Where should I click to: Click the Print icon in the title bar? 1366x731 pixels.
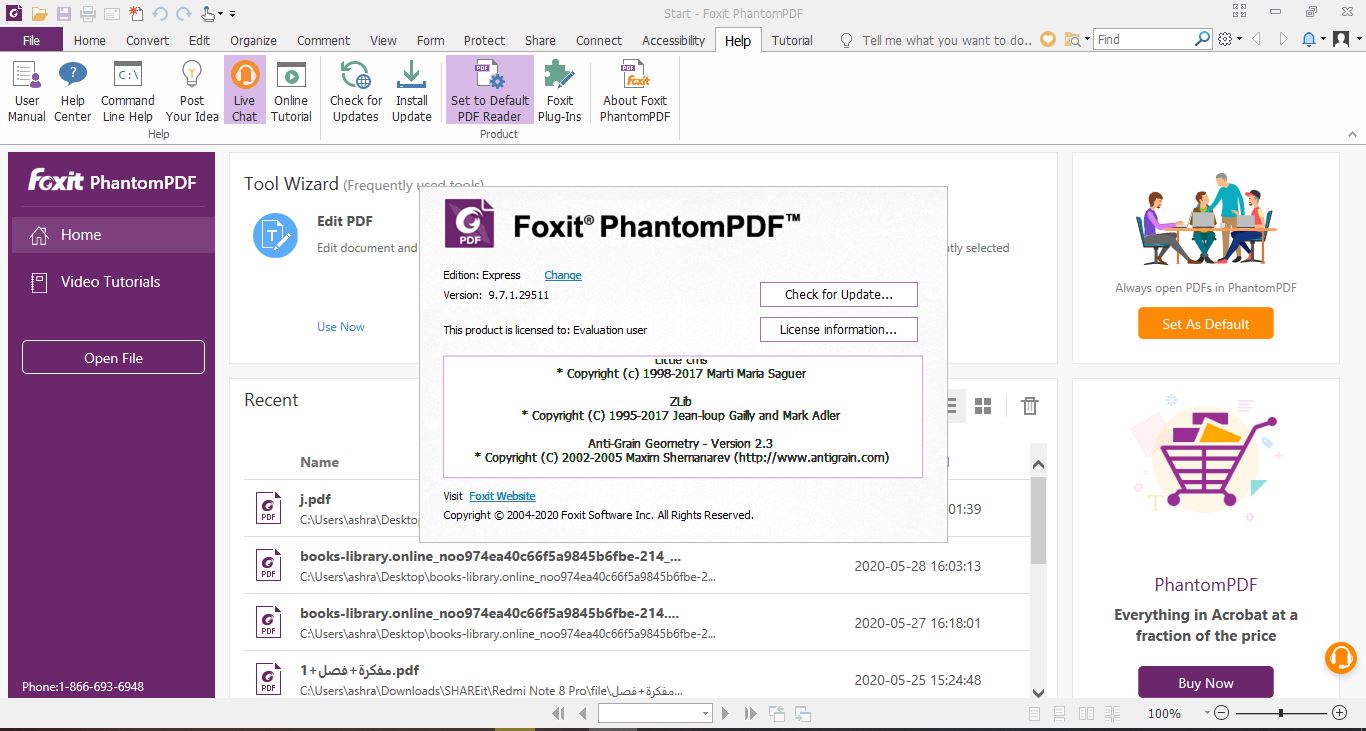coord(87,13)
